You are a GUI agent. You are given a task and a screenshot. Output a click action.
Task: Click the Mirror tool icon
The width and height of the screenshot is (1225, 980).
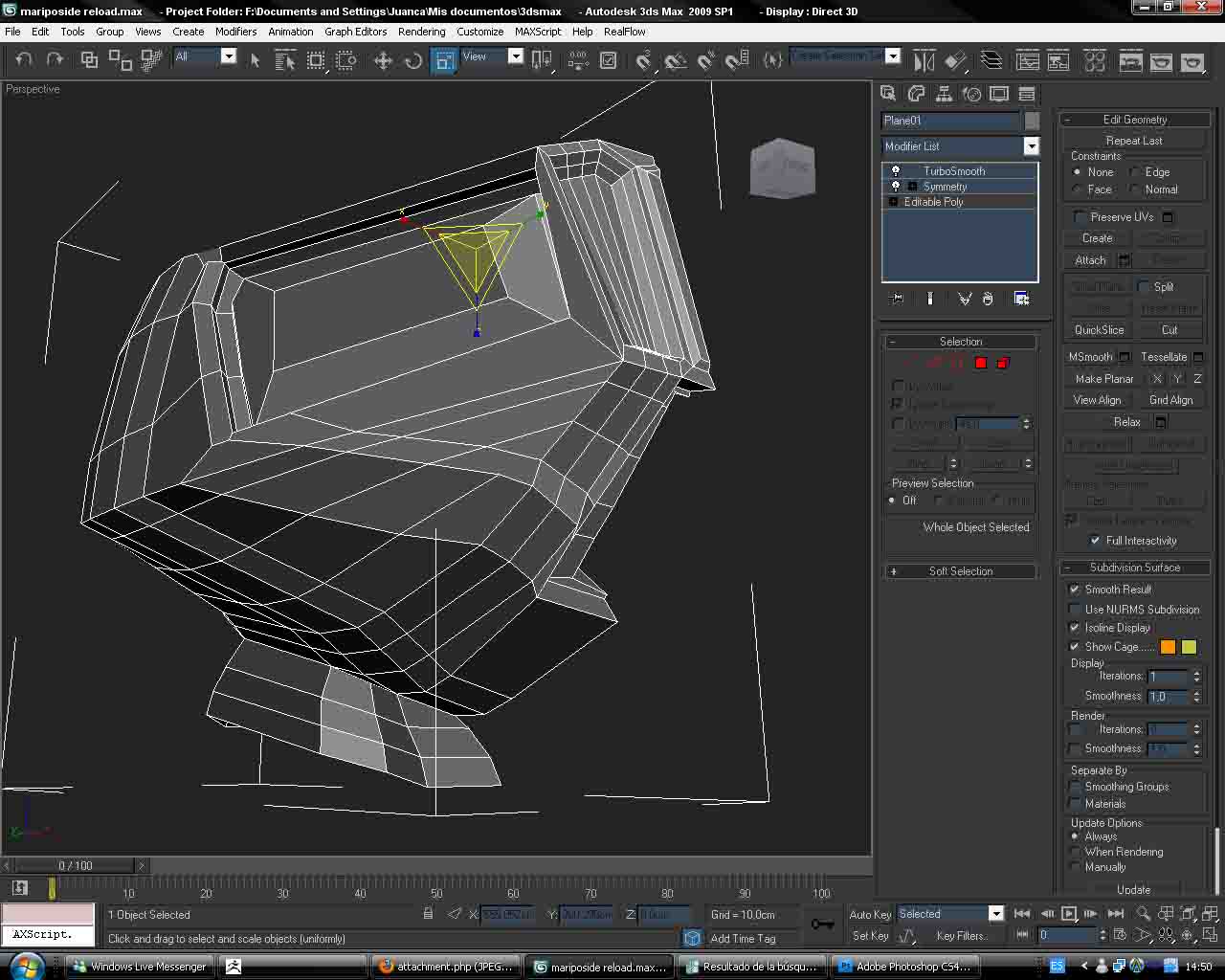pos(924,60)
